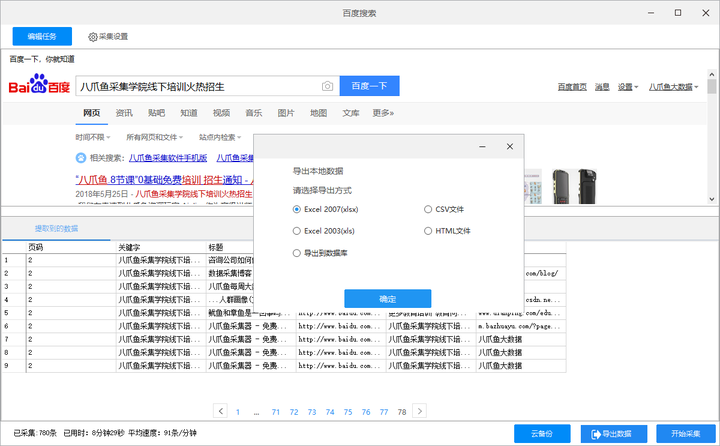The width and height of the screenshot is (720, 446).
Task: Click the 开始采集 button
Action: [x=686, y=434]
